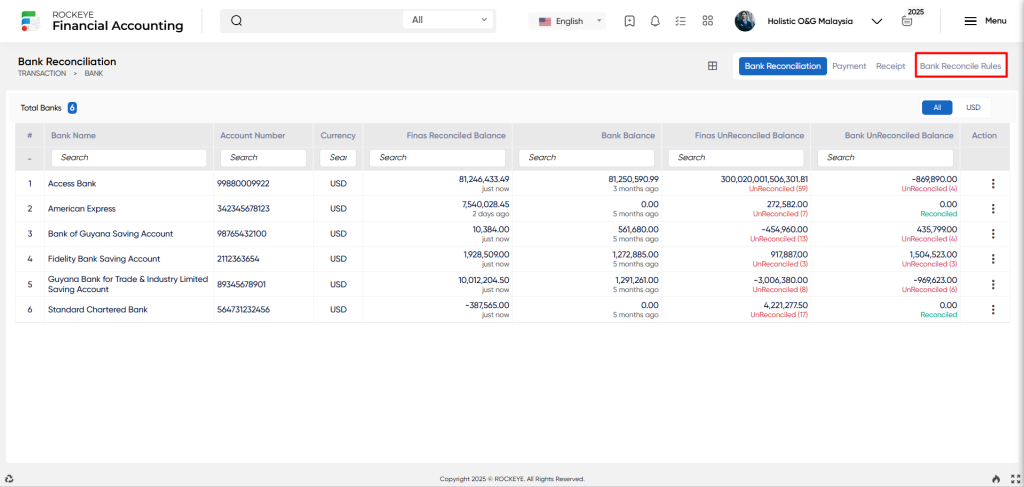1024x487 pixels.
Task: Open action menu for American Express
Action: pos(993,209)
